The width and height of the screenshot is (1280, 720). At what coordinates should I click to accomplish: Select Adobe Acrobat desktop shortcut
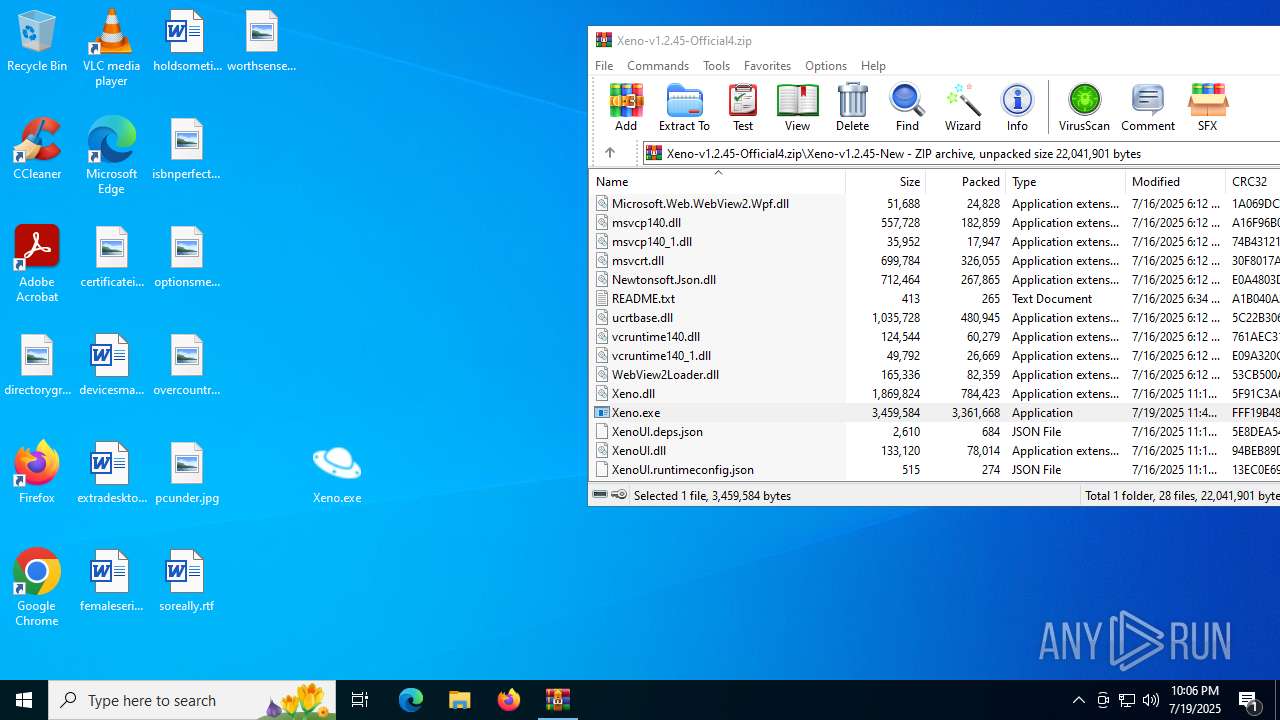[x=37, y=264]
